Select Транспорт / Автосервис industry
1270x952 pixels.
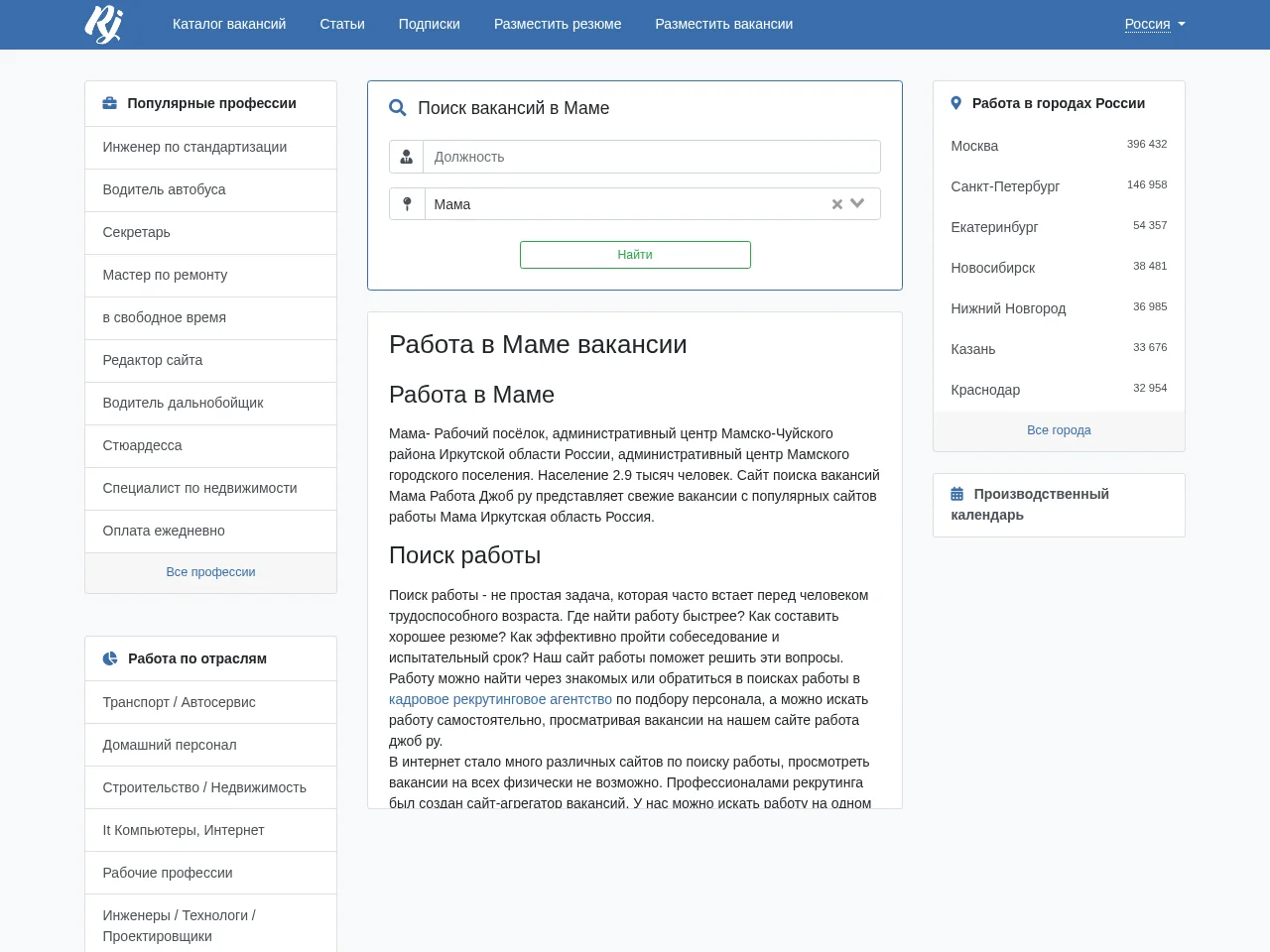210,702
